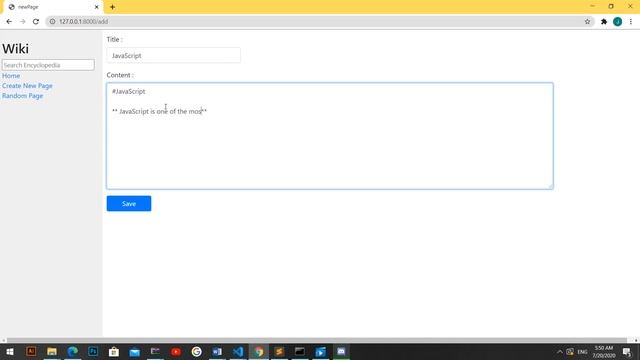Click the Search Encyclopedia field
The image size is (640, 360).
point(48,65)
